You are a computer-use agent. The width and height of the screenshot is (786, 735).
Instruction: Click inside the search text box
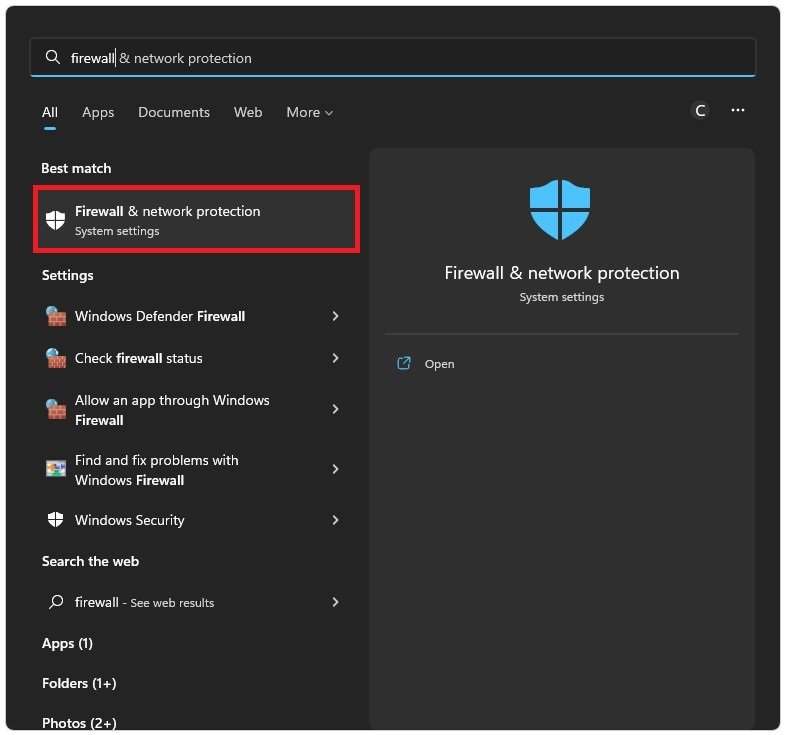coord(400,58)
